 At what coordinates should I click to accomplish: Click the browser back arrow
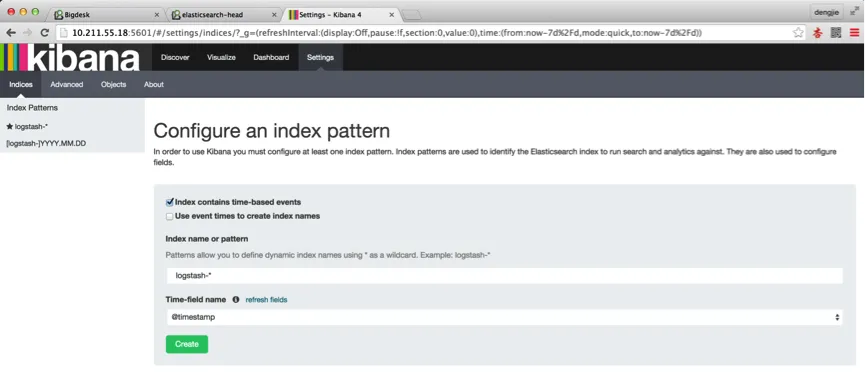[x=10, y=33]
